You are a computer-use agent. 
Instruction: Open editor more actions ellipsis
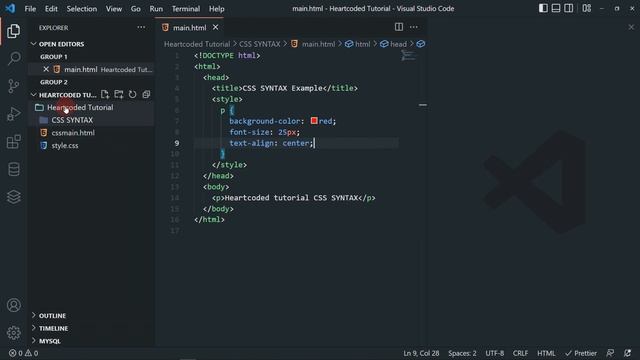click(413, 27)
